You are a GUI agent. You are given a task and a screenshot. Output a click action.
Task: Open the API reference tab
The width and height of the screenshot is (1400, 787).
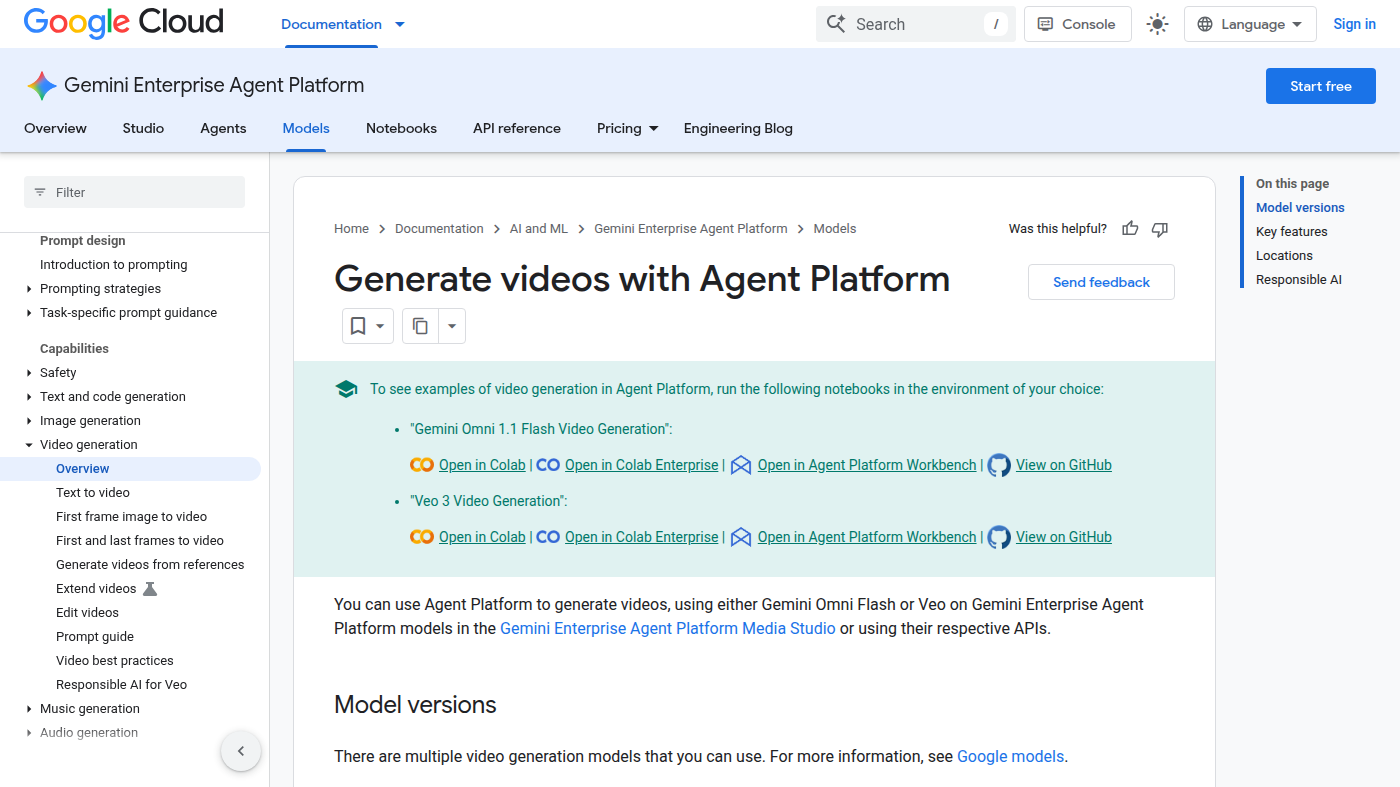click(517, 128)
